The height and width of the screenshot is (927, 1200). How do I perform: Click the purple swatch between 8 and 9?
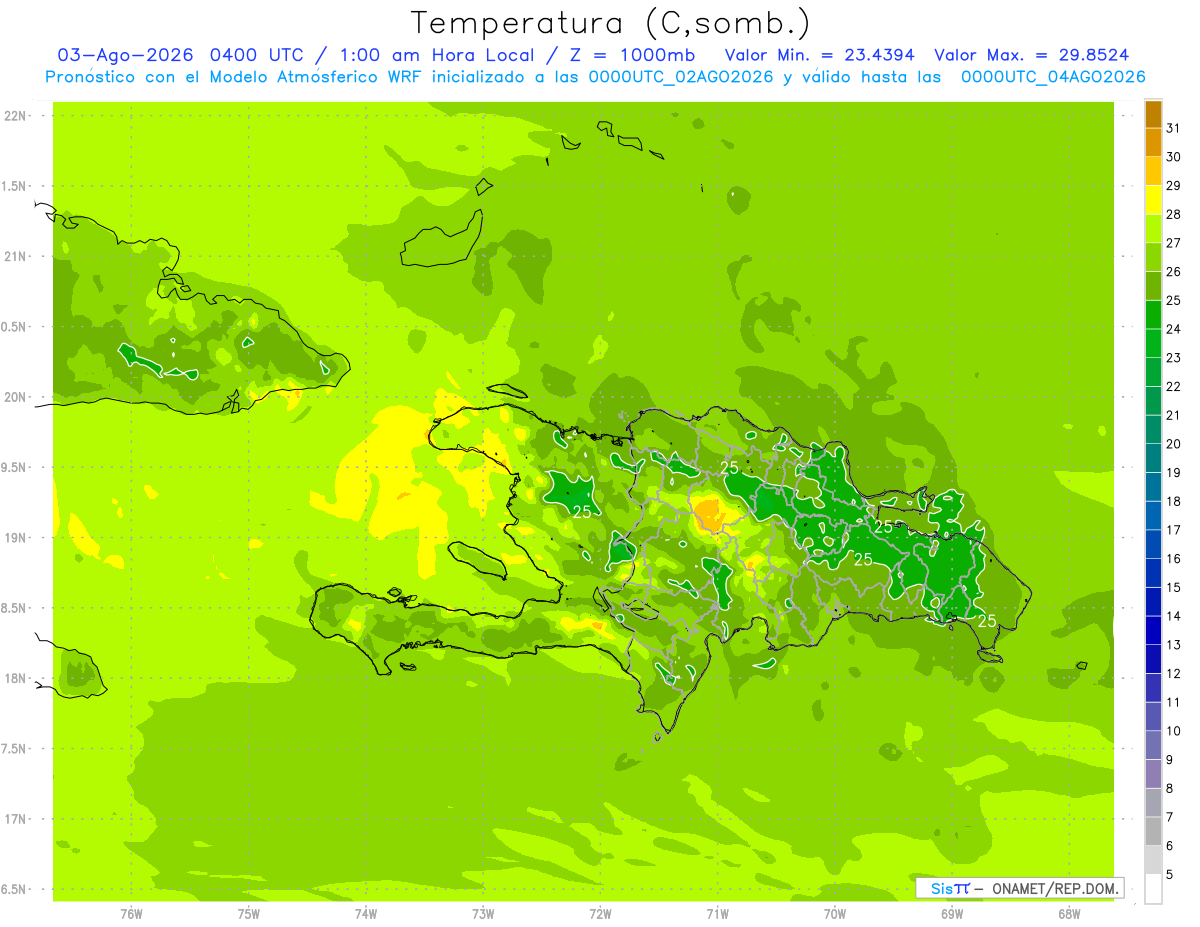click(1153, 774)
